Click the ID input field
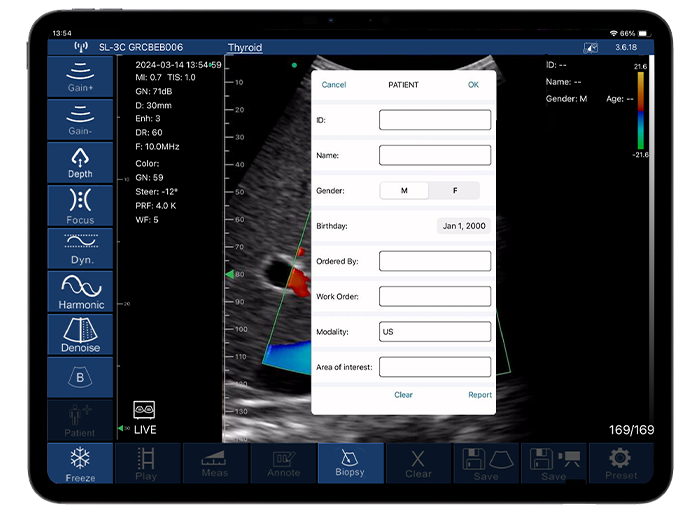This screenshot has height=514, width=700. click(x=435, y=120)
